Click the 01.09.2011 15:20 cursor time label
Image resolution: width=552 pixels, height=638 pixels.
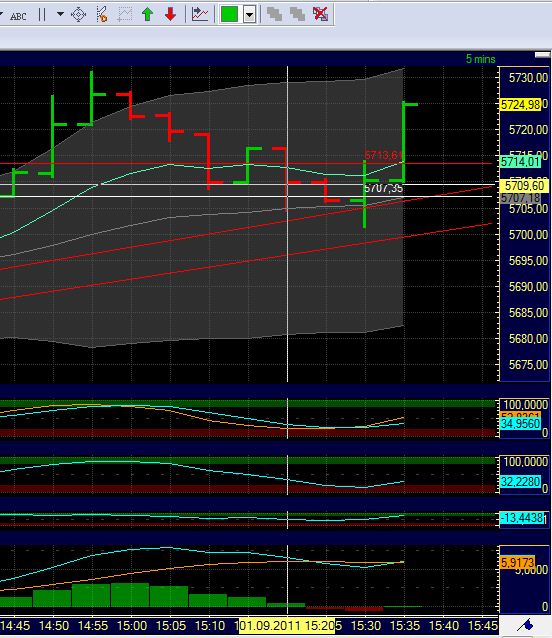click(x=286, y=625)
